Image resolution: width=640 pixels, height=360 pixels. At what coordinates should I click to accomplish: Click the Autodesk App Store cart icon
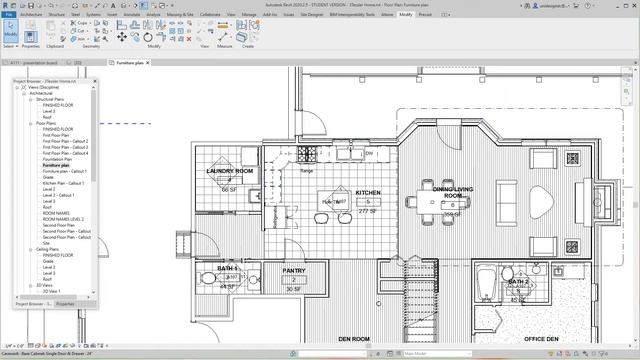coord(576,6)
